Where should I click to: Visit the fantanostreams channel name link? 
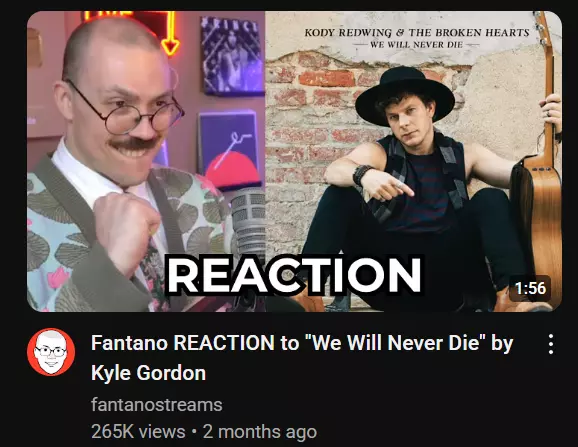[x=157, y=405]
